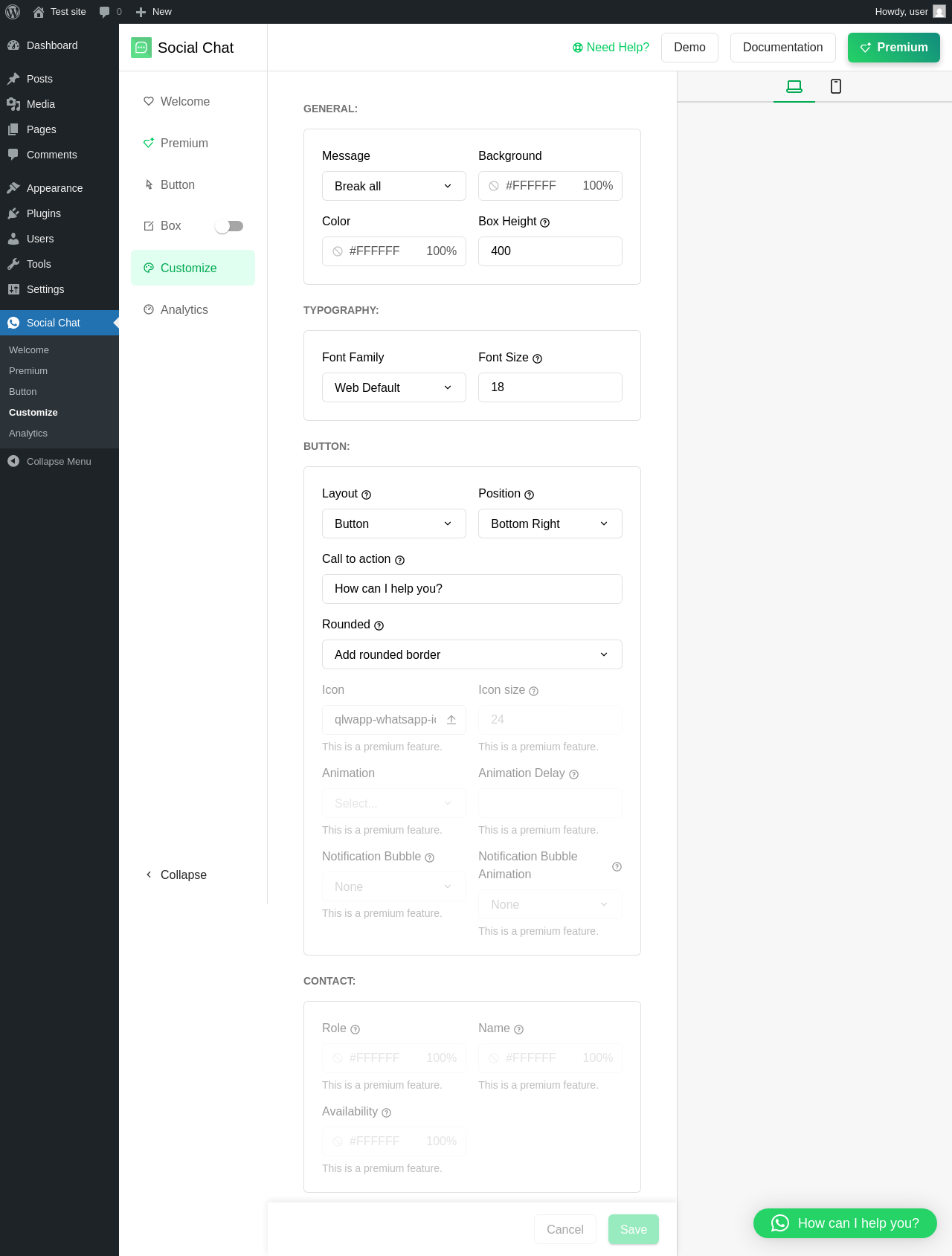Screen dimensions: 952x1256
Task: Click the Cancel button
Action: (x=565, y=1229)
